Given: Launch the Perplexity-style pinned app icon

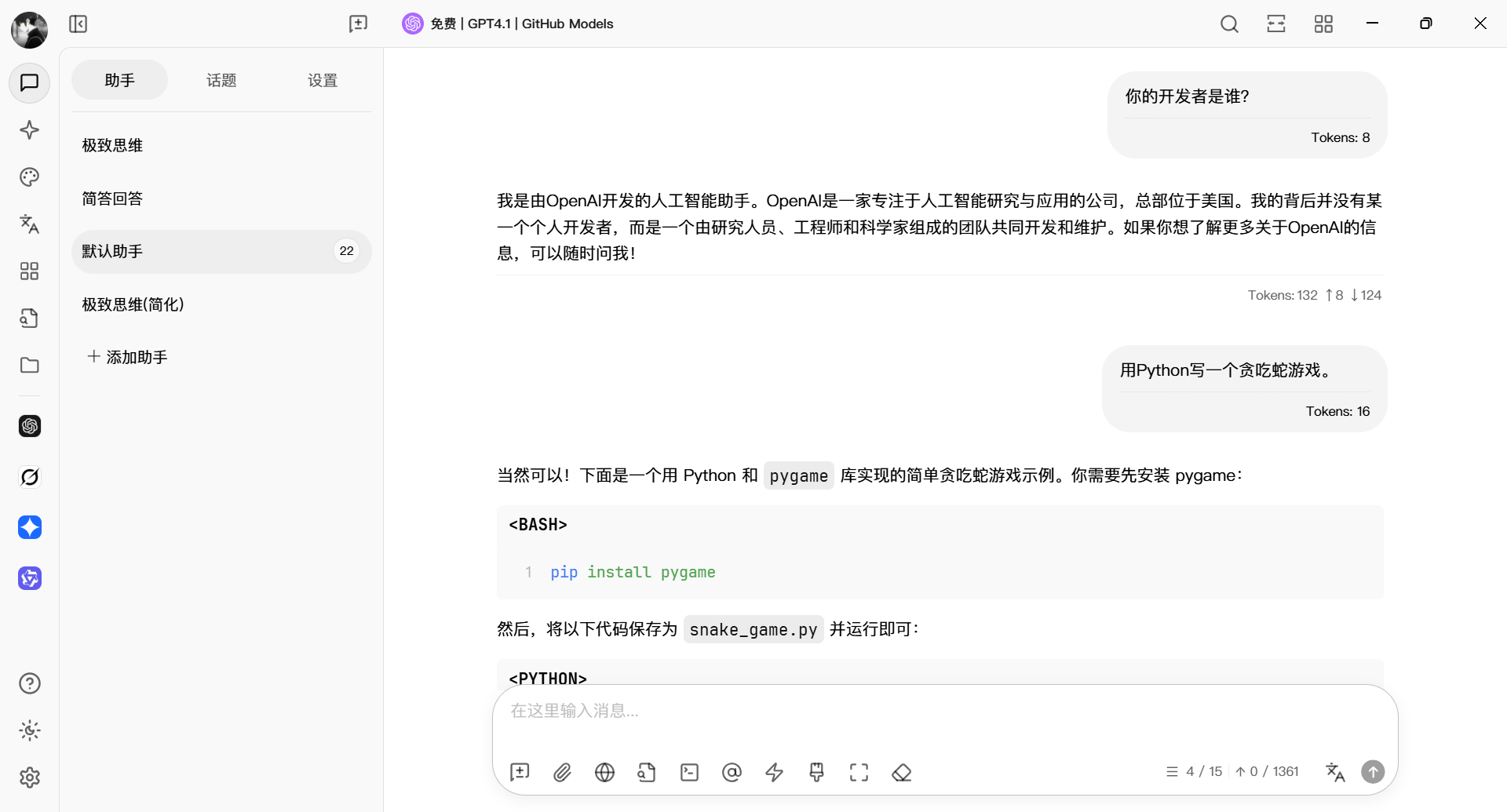Looking at the screenshot, I should pos(30,477).
